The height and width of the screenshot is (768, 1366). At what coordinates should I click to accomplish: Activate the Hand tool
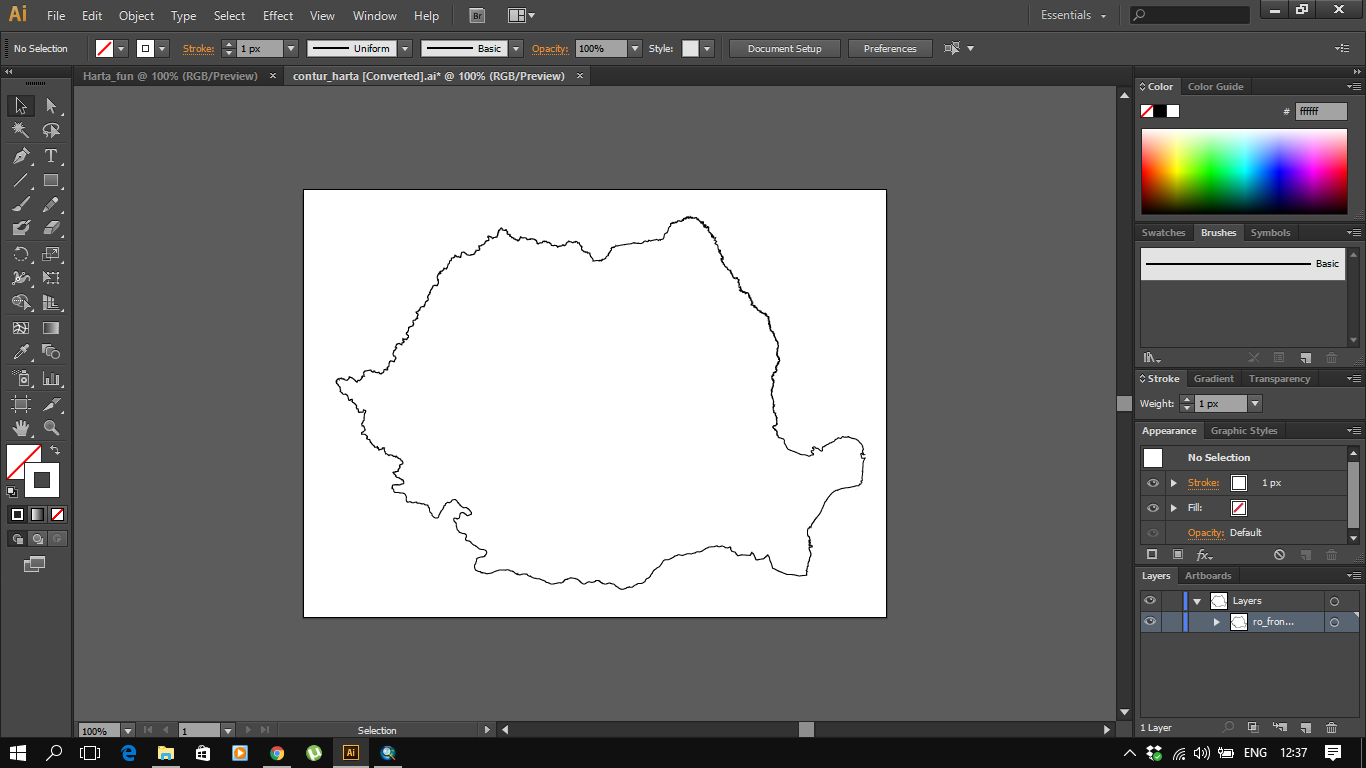[x=21, y=428]
